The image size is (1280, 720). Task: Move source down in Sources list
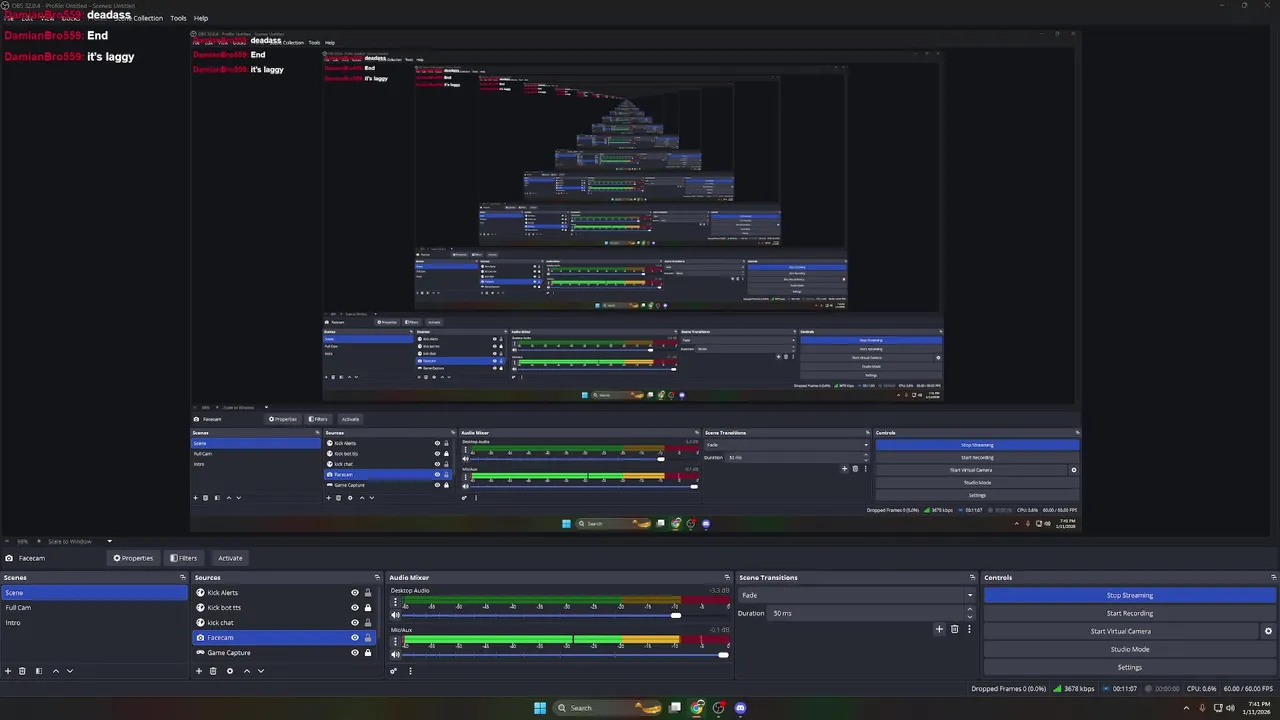pyautogui.click(x=261, y=671)
